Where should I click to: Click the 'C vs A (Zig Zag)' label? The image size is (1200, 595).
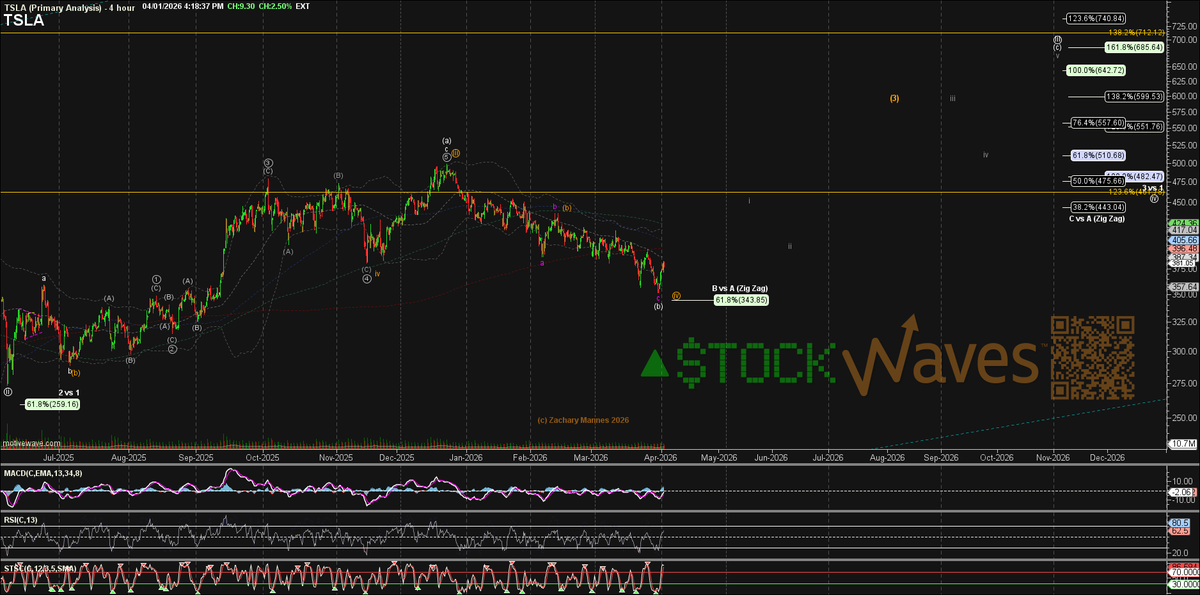tap(1096, 217)
